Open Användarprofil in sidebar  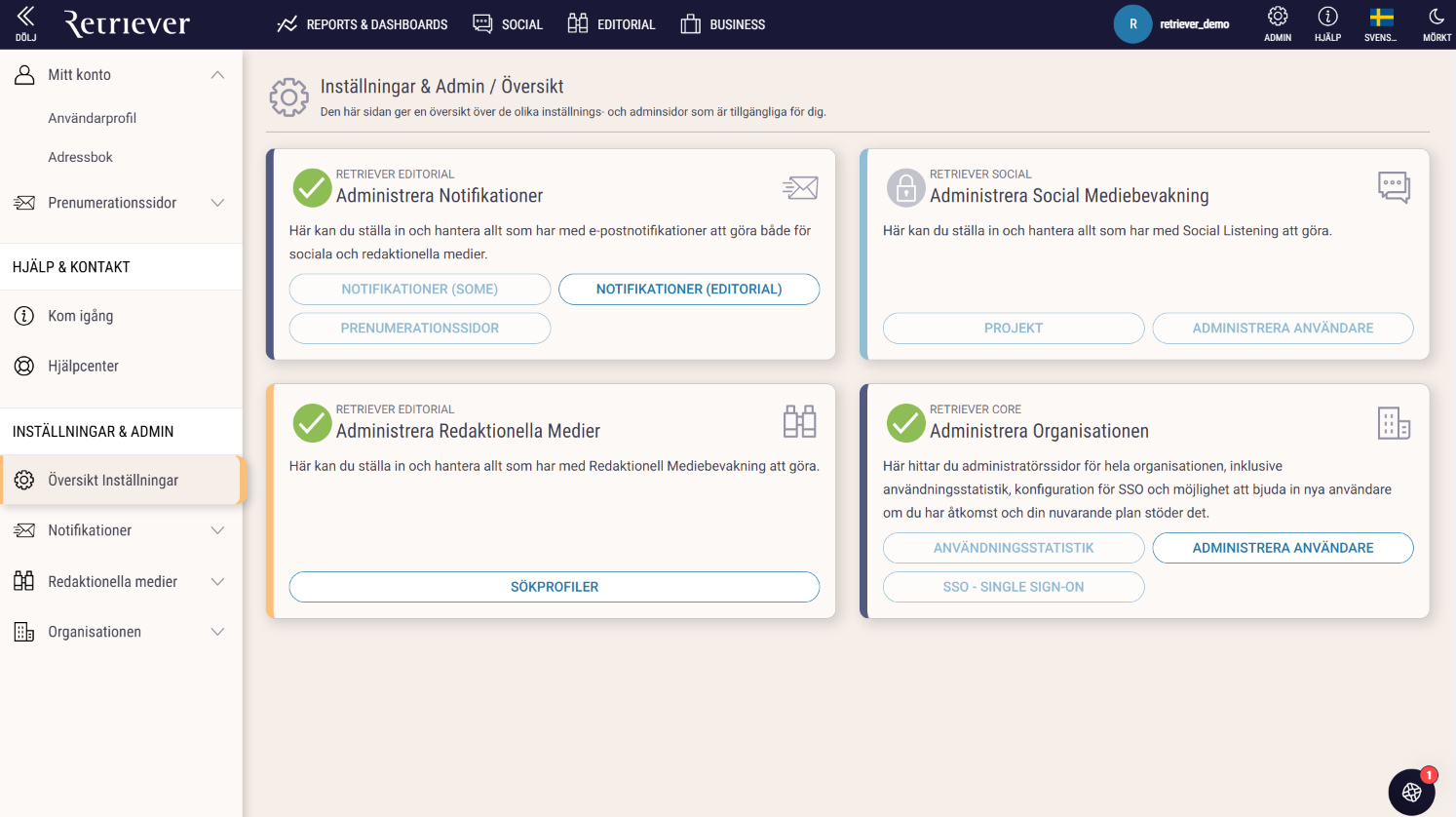point(93,118)
